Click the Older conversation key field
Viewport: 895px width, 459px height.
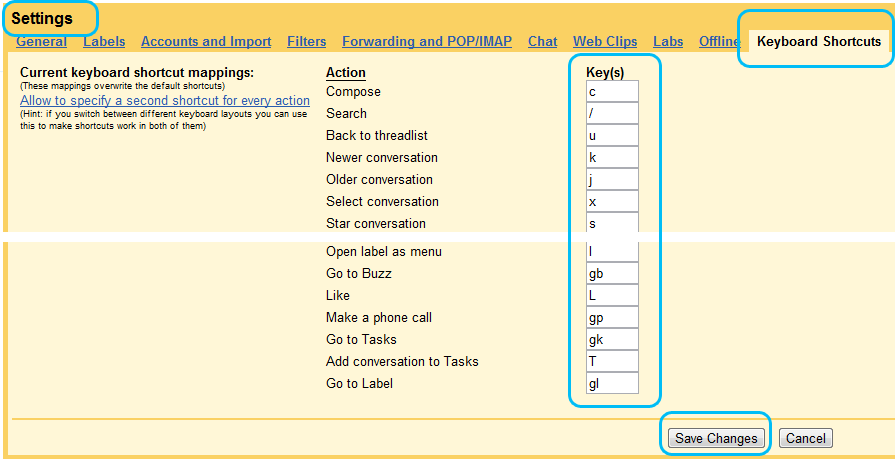click(612, 179)
